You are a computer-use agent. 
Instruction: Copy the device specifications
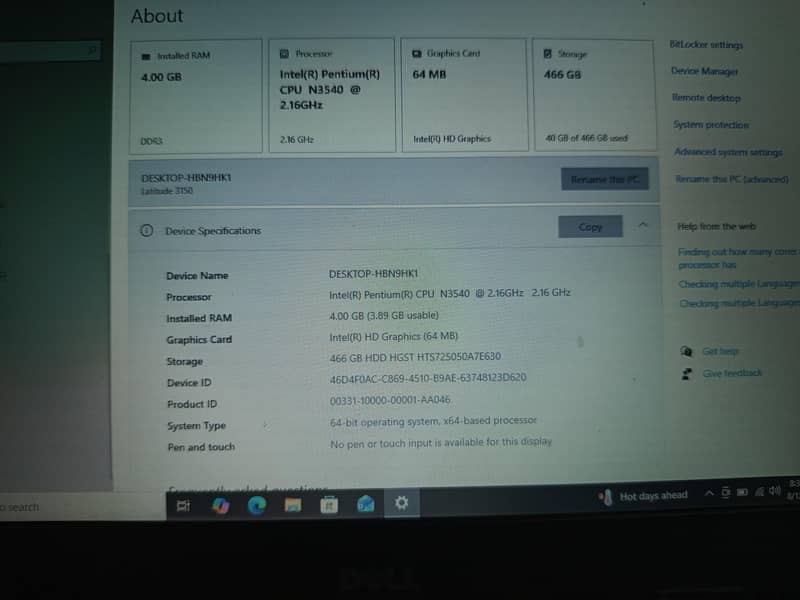(x=590, y=227)
